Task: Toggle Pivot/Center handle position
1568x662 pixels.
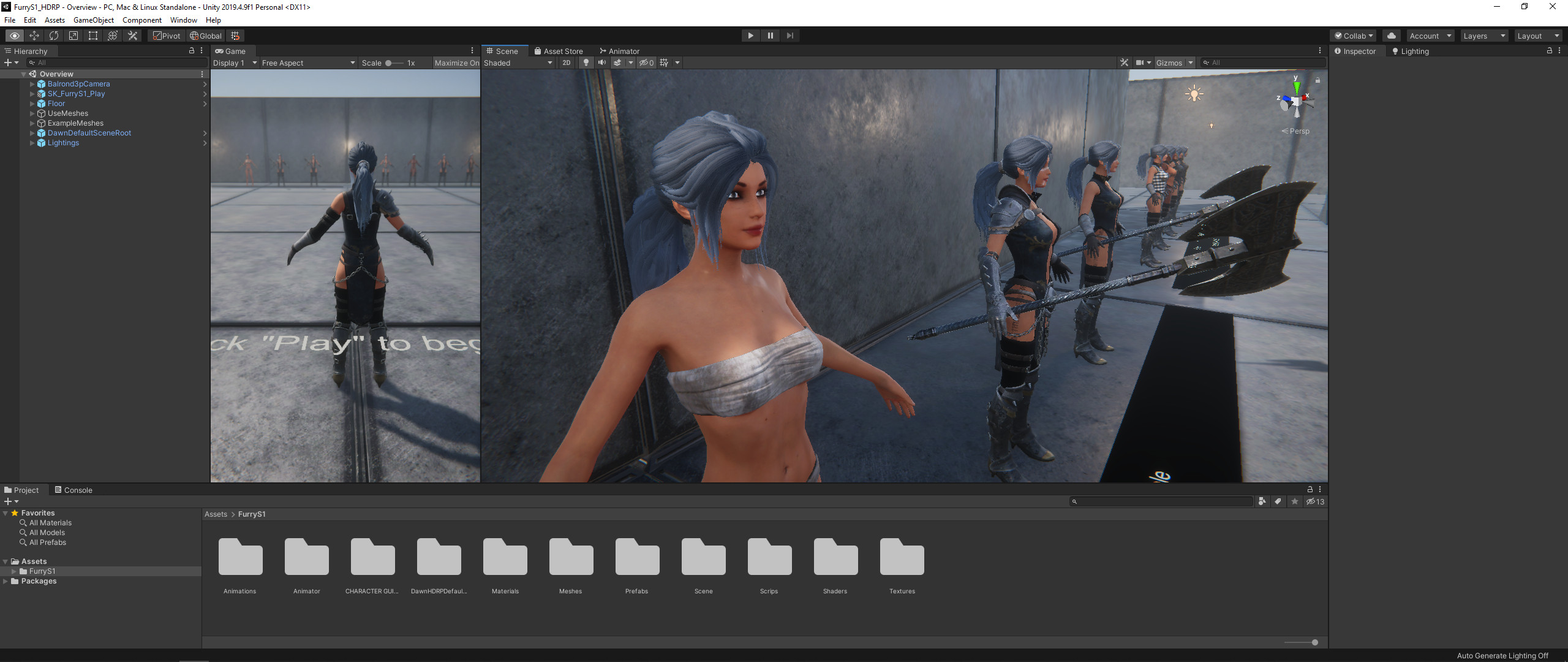Action: pos(167,36)
